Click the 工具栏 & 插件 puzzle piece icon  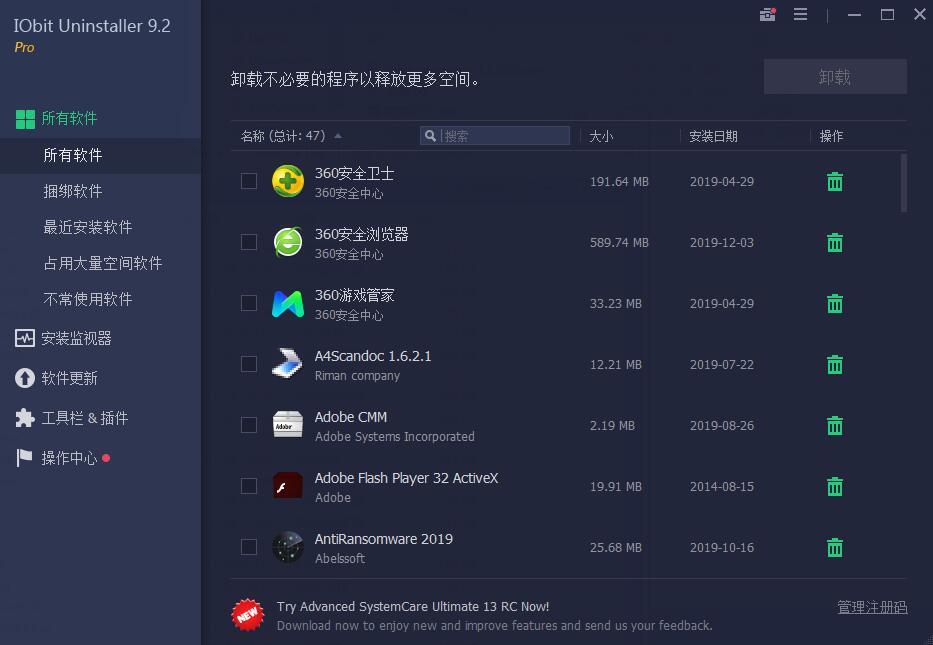point(25,418)
